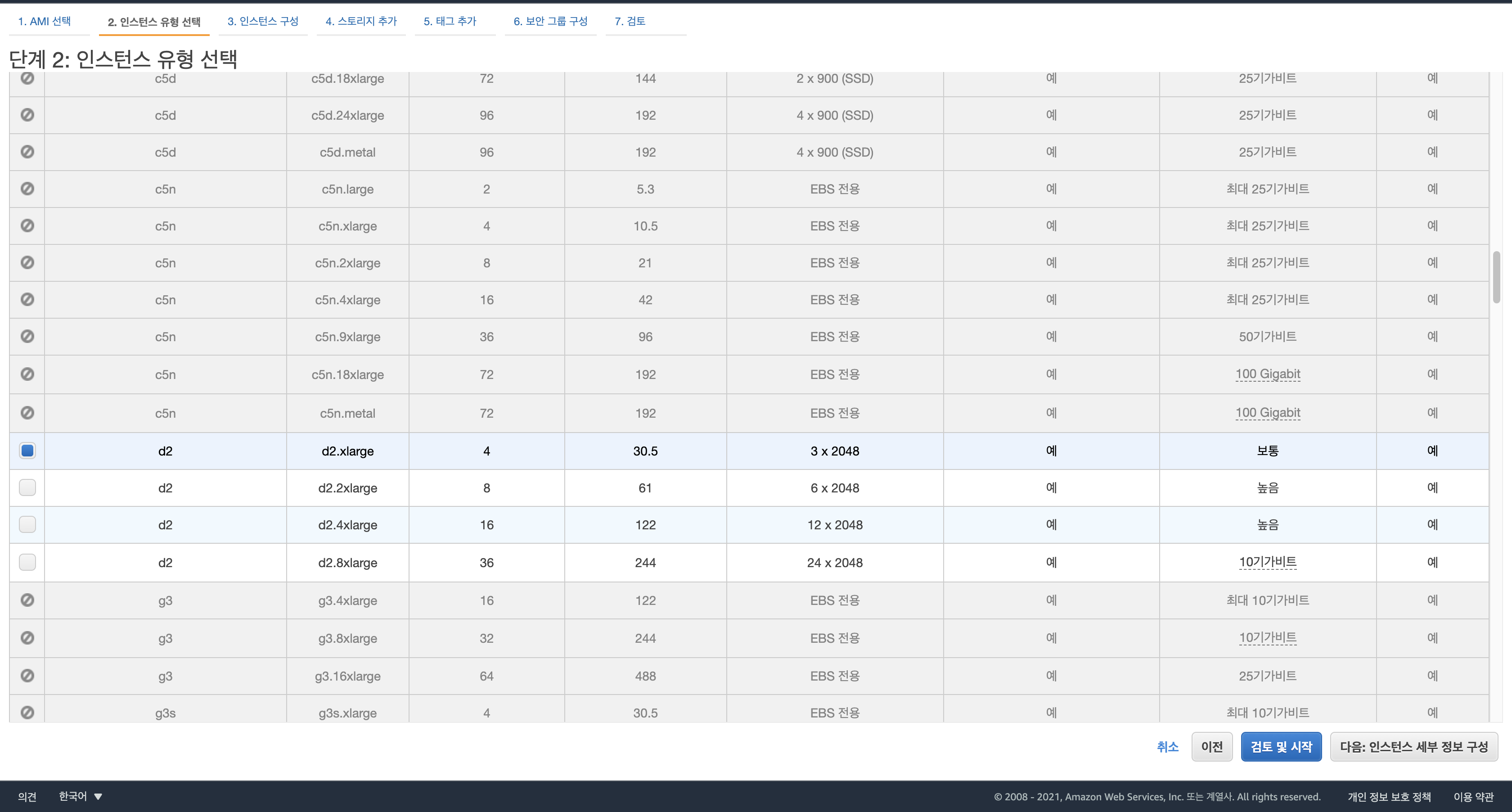Click disabled icon for c5n.large row

click(27, 189)
